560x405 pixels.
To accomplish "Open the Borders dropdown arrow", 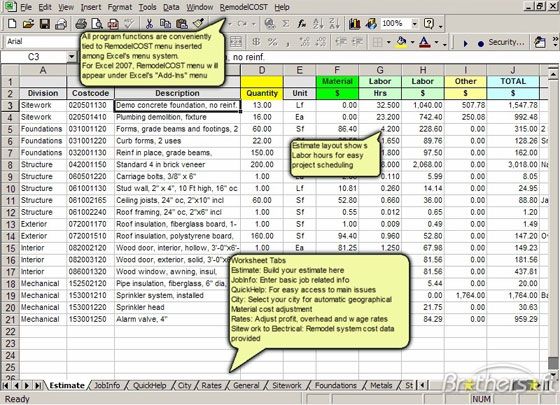I will point(389,42).
